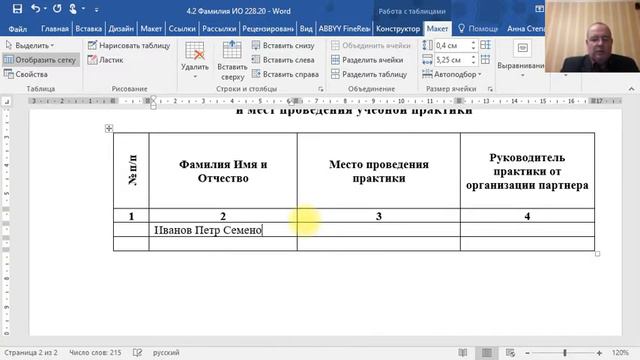This screenshot has height=360, width=640.
Task: Switch to Read Mode view
Action: click(x=463, y=353)
